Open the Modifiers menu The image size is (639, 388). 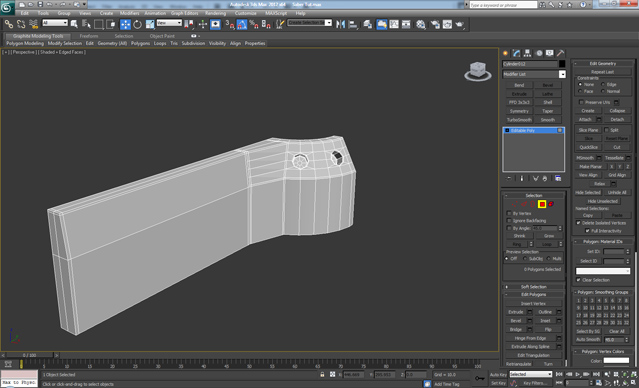130,13
